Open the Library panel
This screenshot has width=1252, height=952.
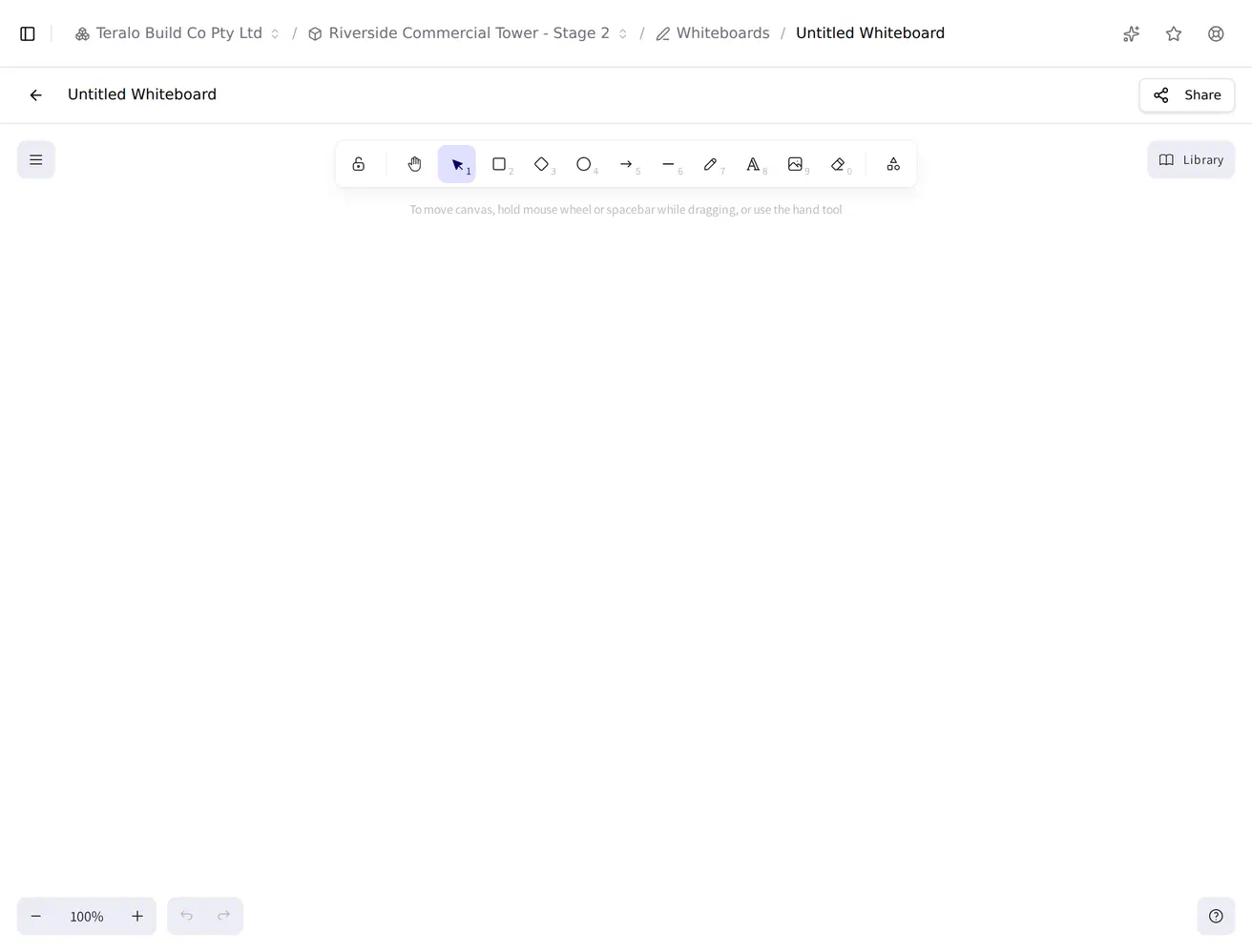(1191, 159)
